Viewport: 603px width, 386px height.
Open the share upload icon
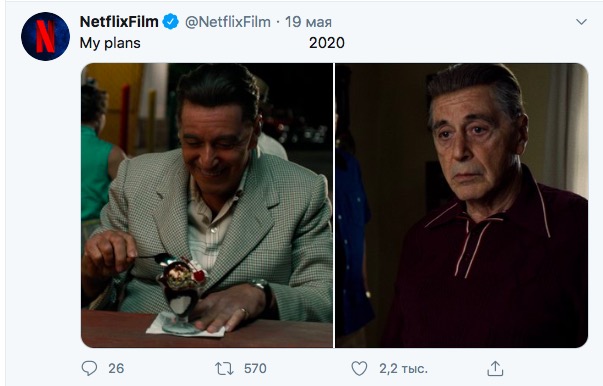495,368
